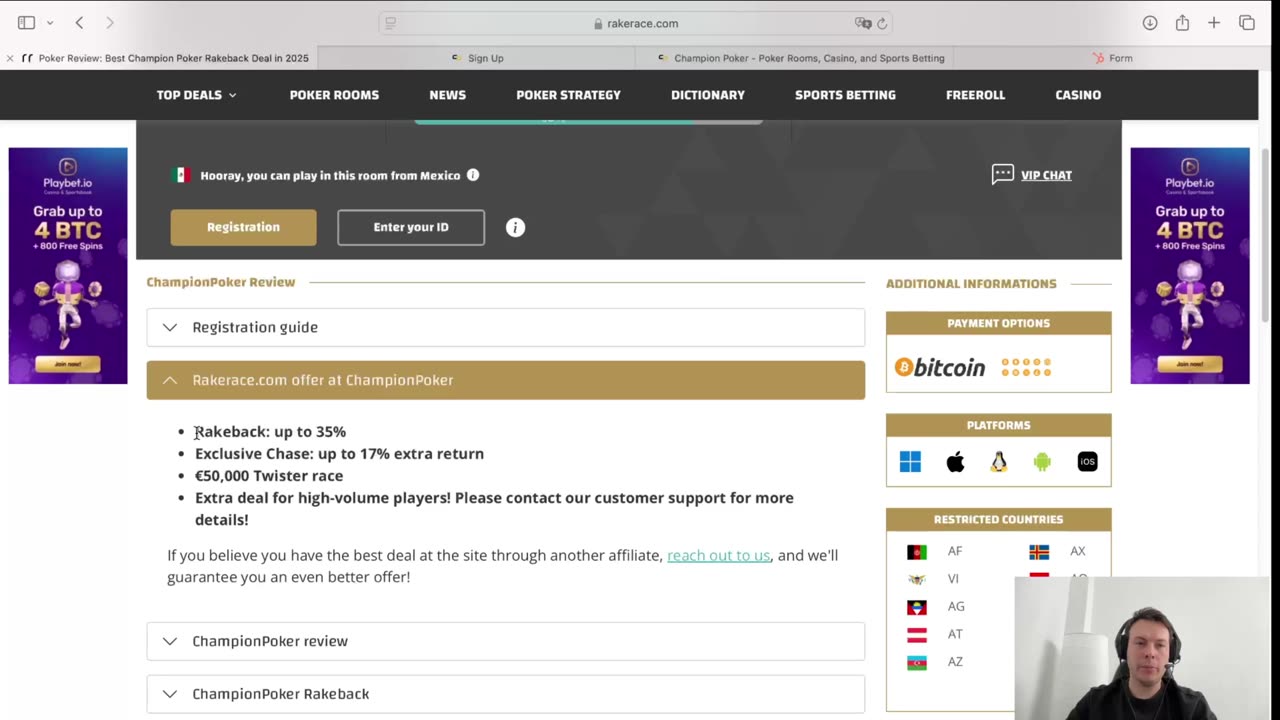The image size is (1280, 720).
Task: Open a new tab with plus icon
Action: (1214, 23)
